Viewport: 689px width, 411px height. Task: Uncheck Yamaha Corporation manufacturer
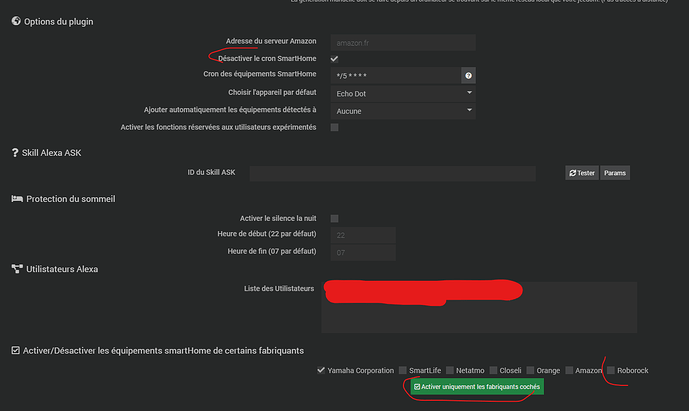tap(321, 370)
